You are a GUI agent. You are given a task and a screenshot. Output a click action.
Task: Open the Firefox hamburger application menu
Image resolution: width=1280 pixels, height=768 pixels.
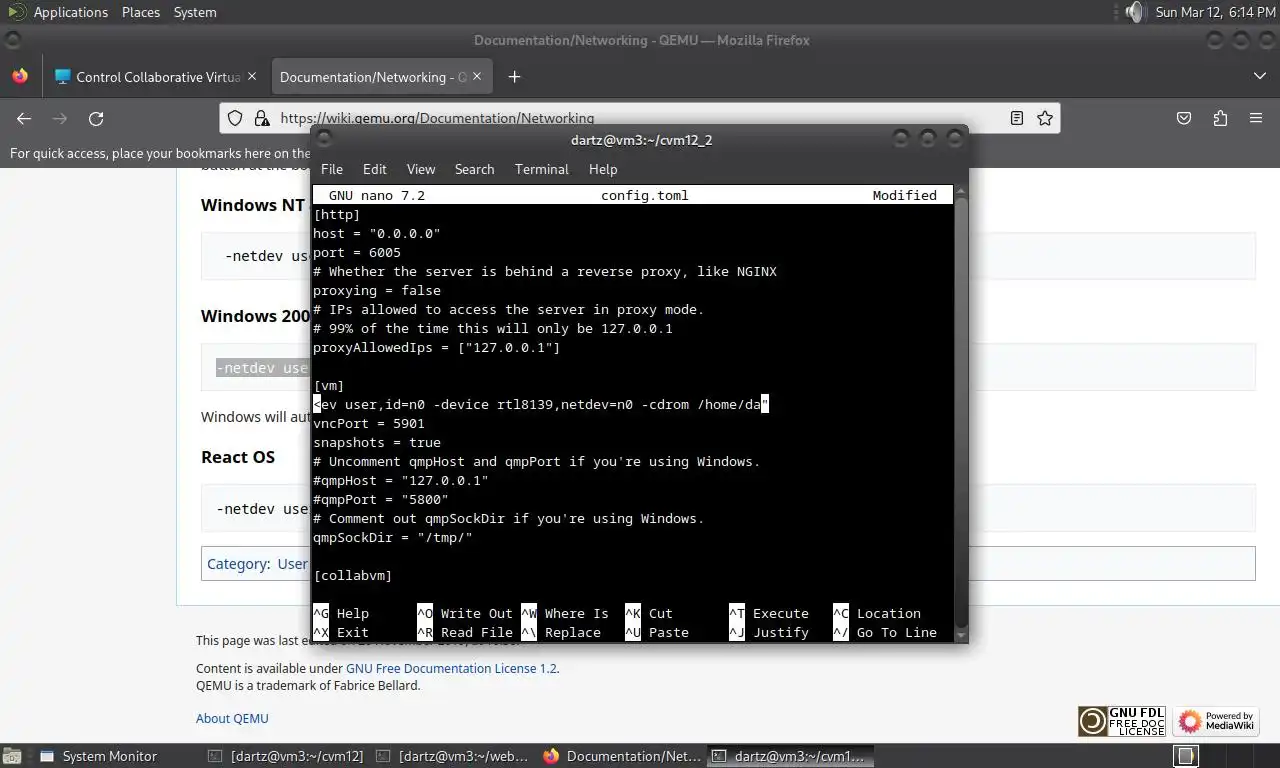[x=1256, y=118]
